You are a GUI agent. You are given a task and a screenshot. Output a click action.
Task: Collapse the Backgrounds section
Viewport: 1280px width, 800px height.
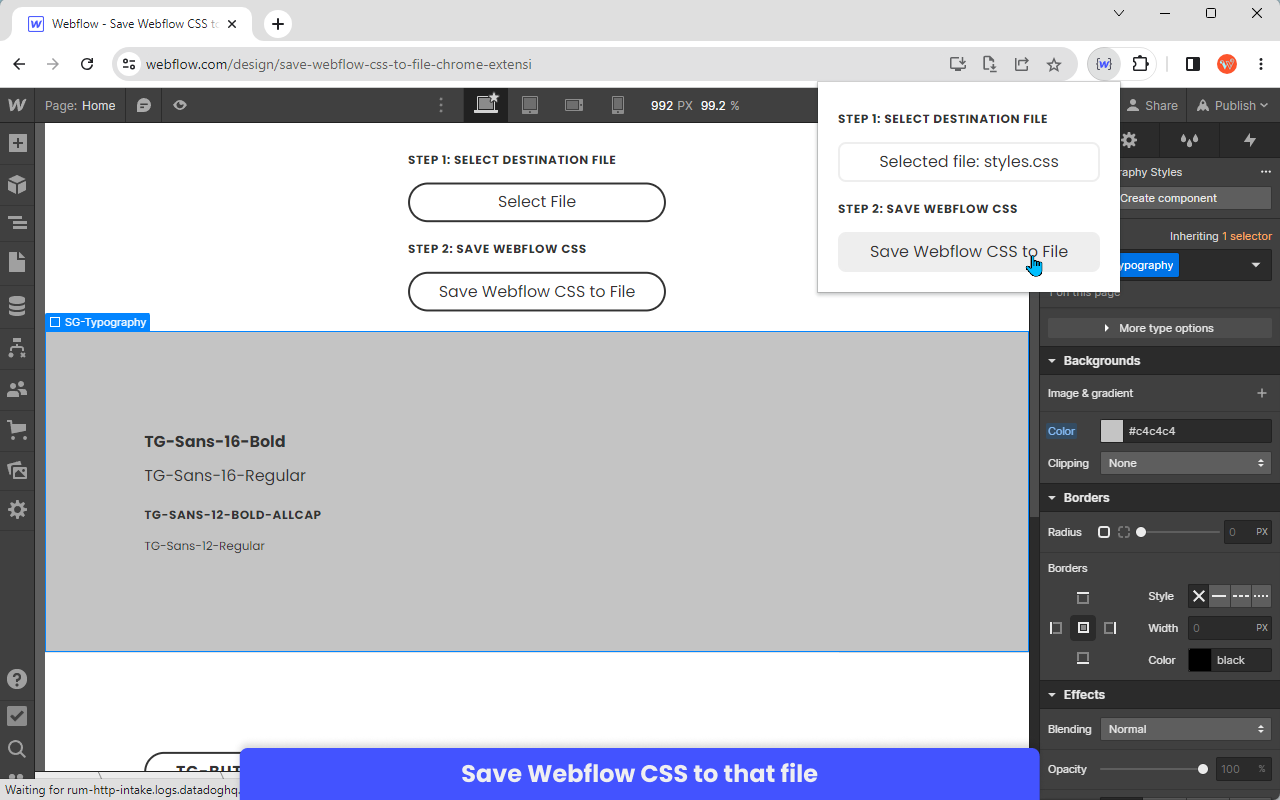tap(1051, 360)
